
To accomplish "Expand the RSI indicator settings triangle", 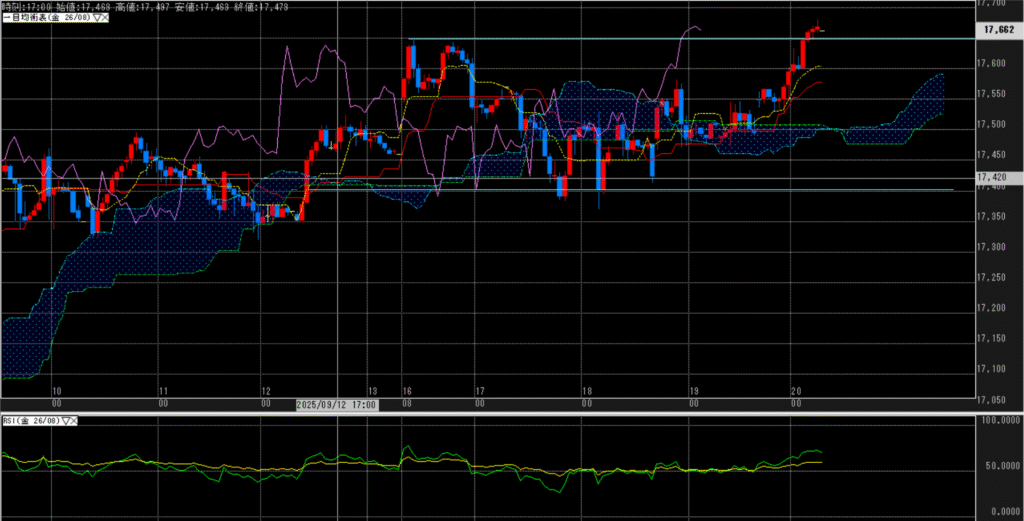I will click(x=67, y=422).
